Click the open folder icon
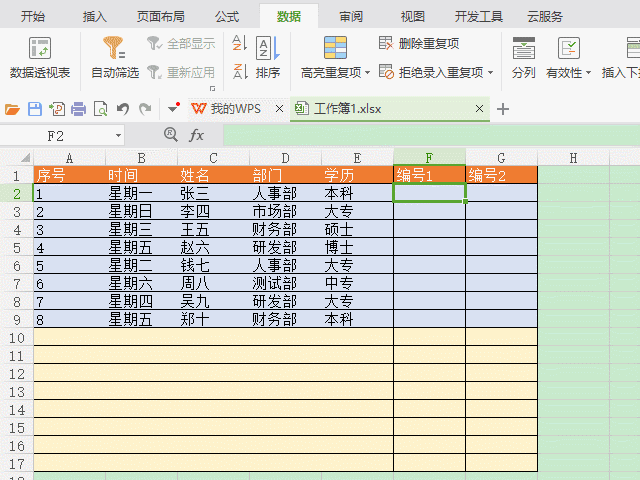 click(12, 109)
